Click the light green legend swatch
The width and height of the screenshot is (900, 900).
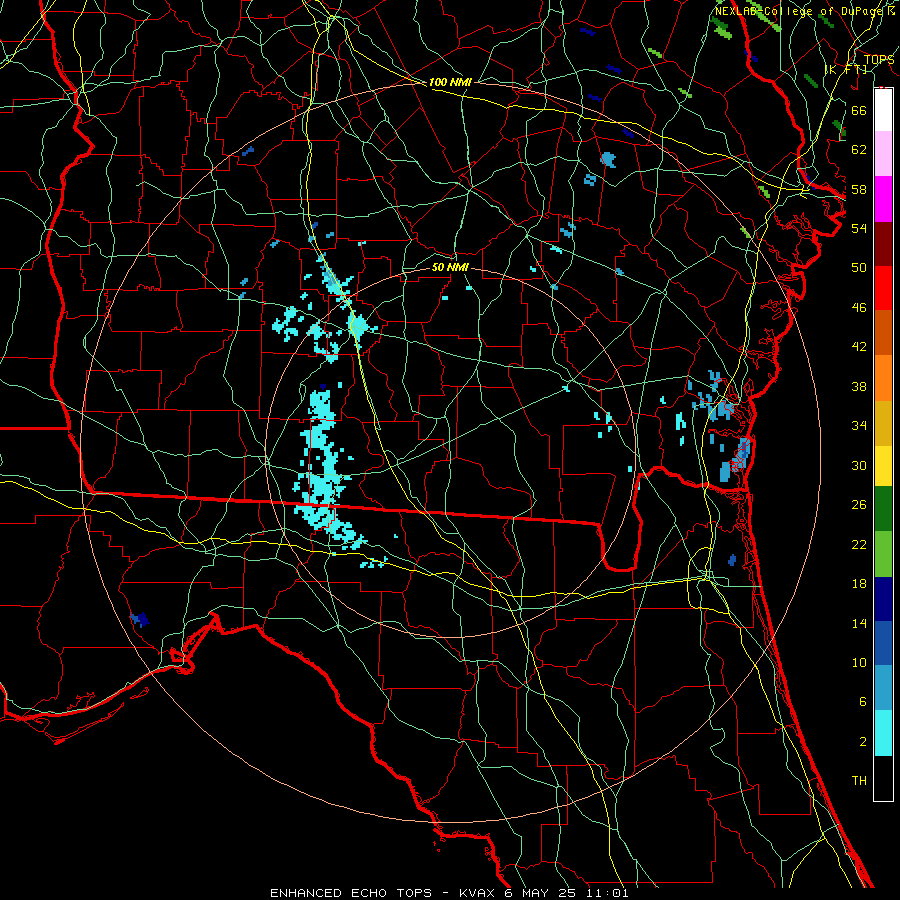click(883, 553)
